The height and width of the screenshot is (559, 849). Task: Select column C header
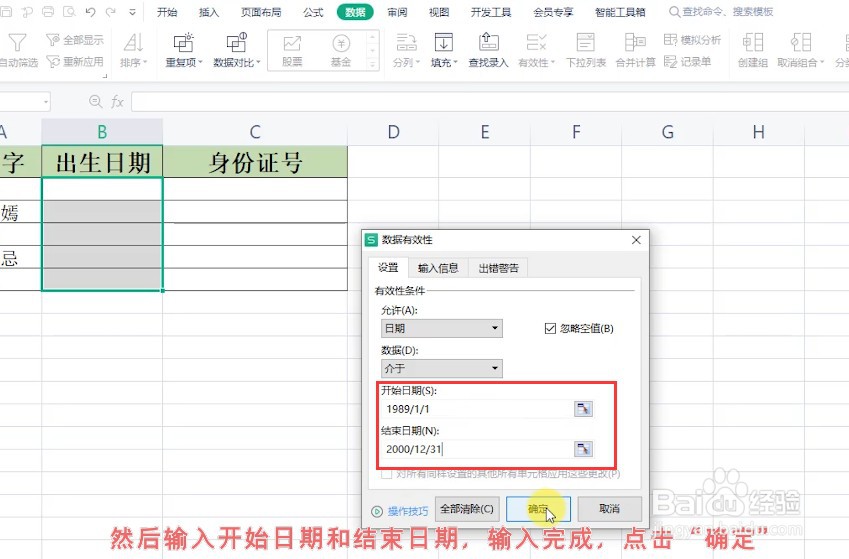255,132
